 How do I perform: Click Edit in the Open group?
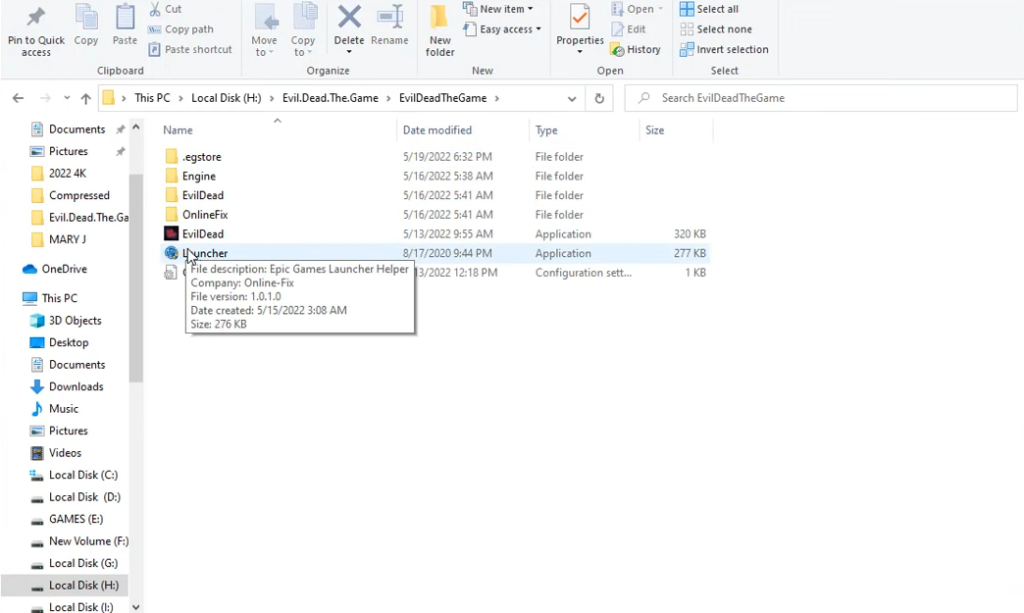(628, 29)
